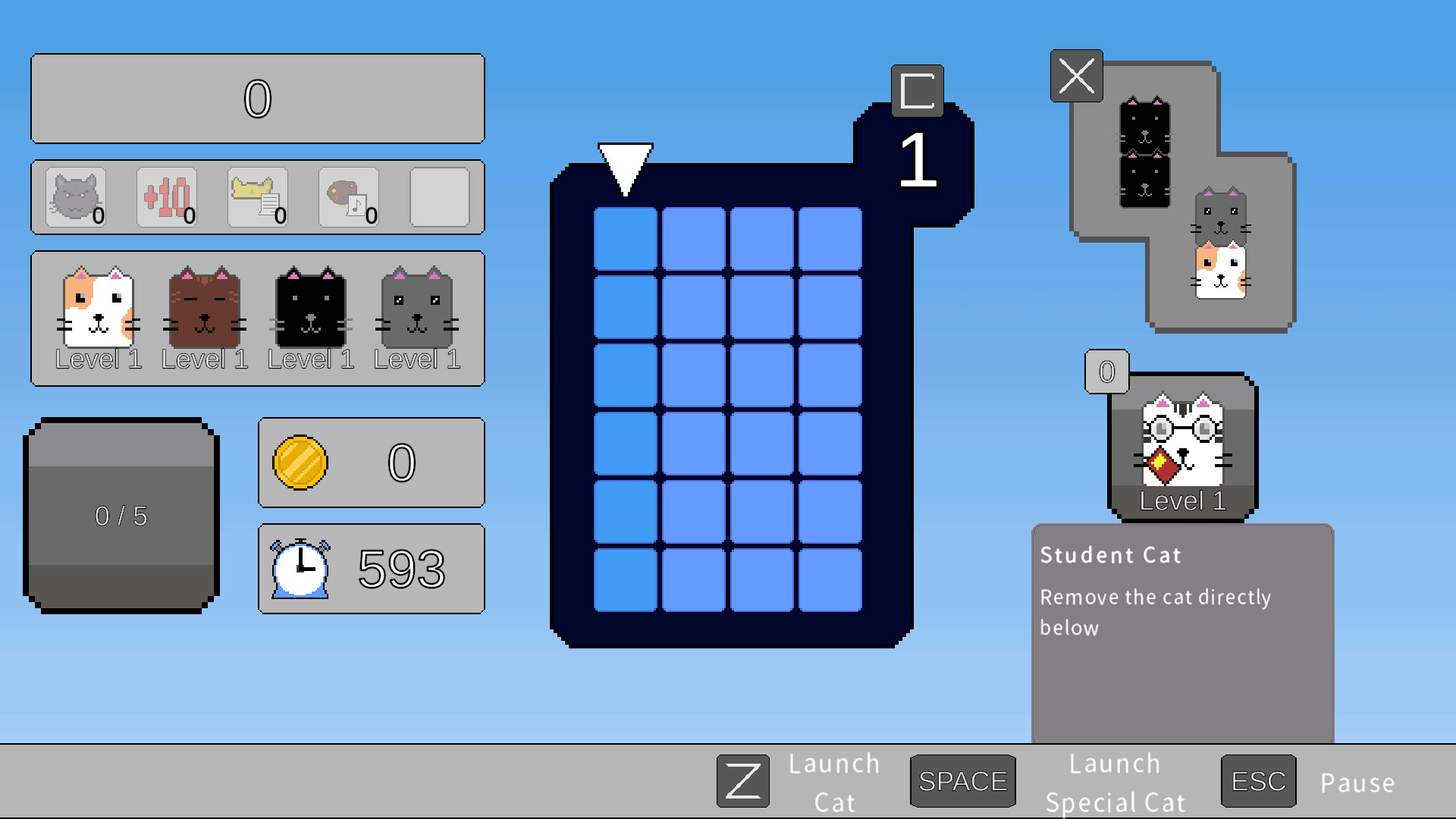This screenshot has height=819, width=1456.
Task: Click the empty fifth item slot
Action: (440, 197)
